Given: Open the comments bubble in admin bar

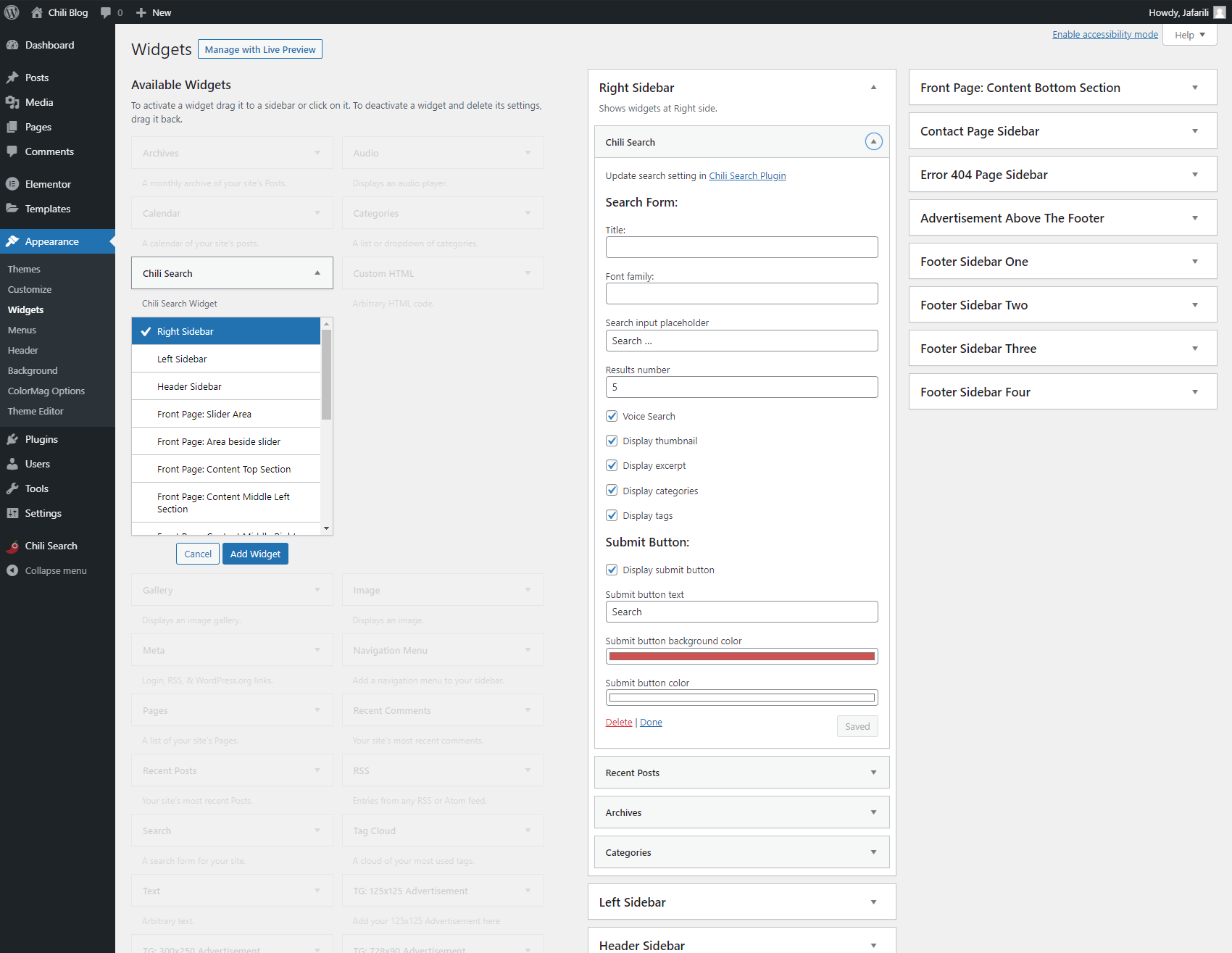Looking at the screenshot, I should tap(106, 12).
